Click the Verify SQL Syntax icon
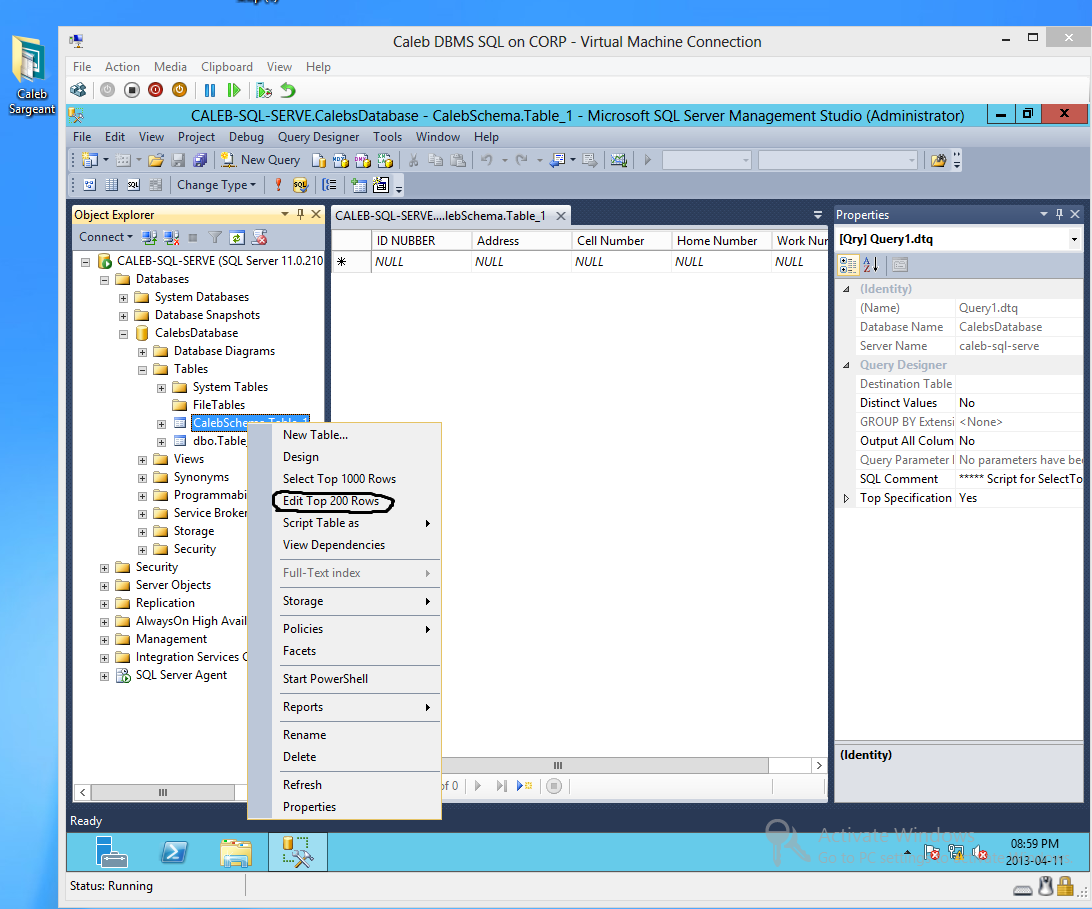This screenshot has width=1092, height=909. click(300, 185)
